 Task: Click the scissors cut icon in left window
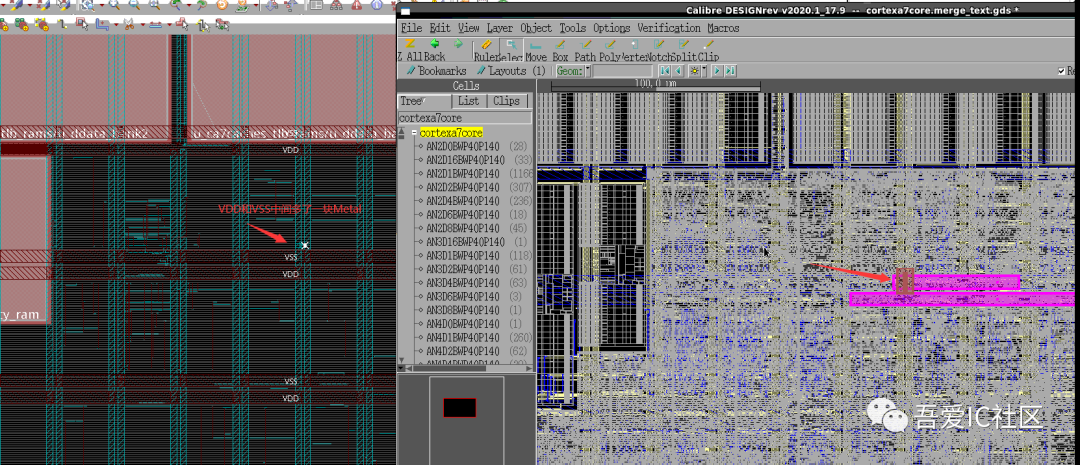(x=129, y=24)
